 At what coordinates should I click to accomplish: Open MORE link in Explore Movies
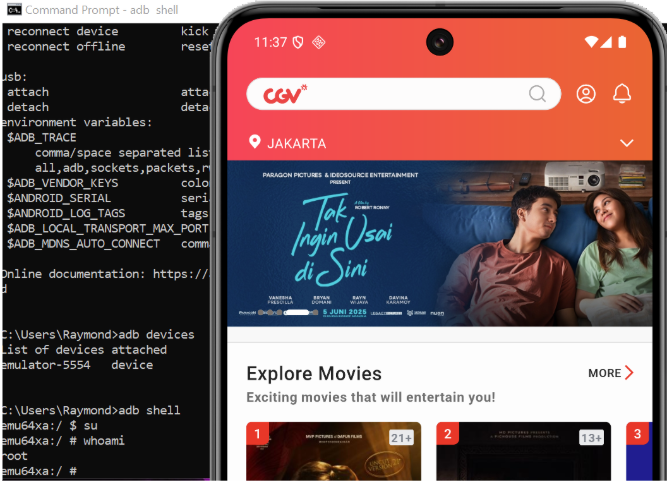pyautogui.click(x=605, y=373)
